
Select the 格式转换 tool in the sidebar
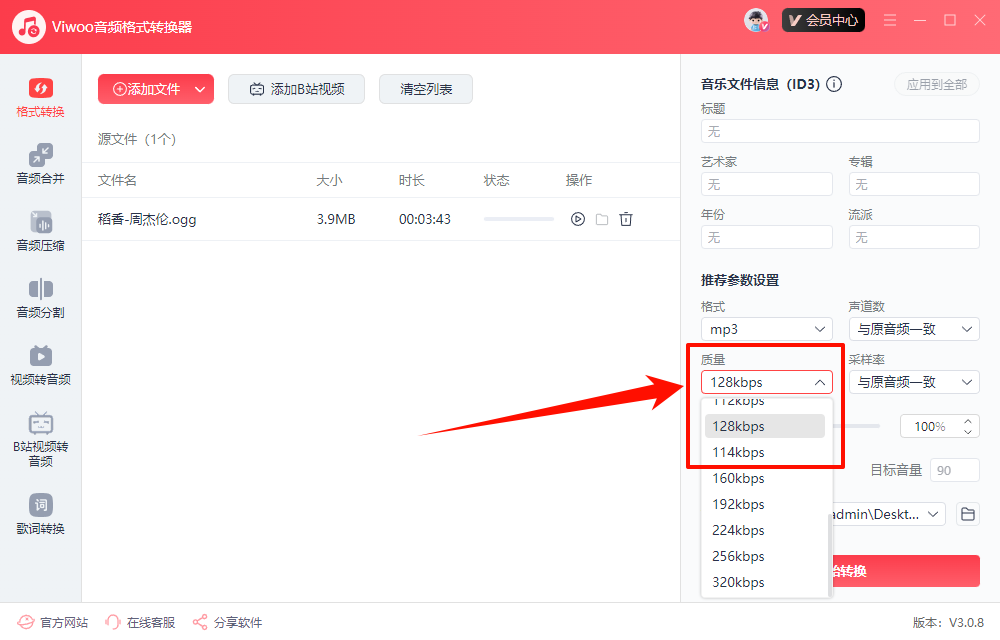(x=39, y=96)
